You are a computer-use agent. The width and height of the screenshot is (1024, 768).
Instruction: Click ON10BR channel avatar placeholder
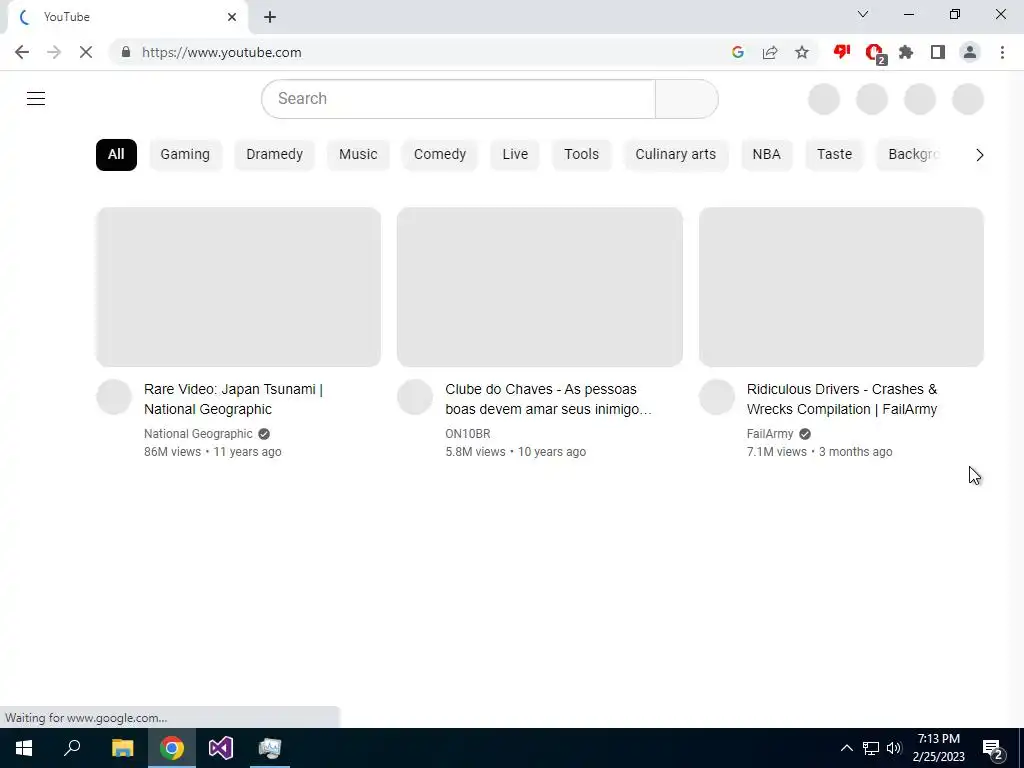pos(415,396)
